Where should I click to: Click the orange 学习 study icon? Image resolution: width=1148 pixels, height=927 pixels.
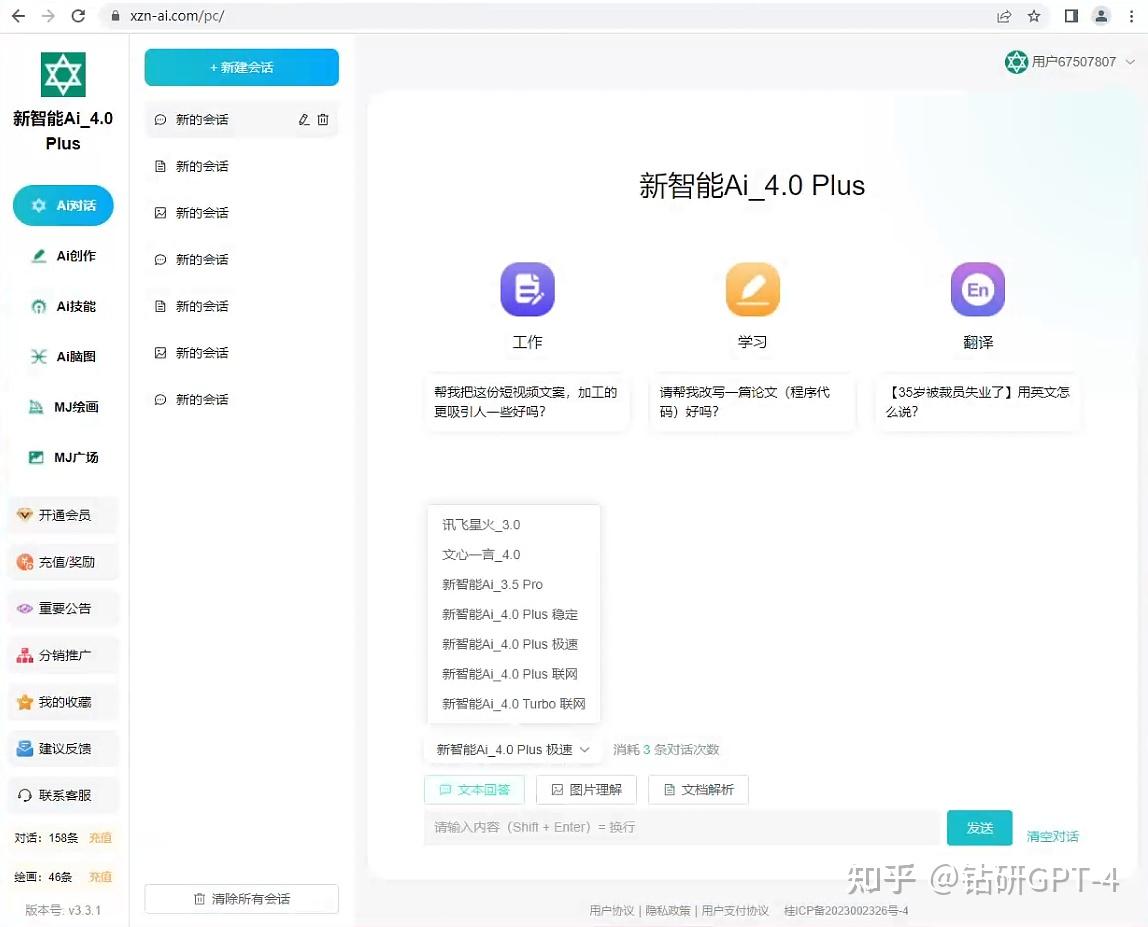(753, 289)
